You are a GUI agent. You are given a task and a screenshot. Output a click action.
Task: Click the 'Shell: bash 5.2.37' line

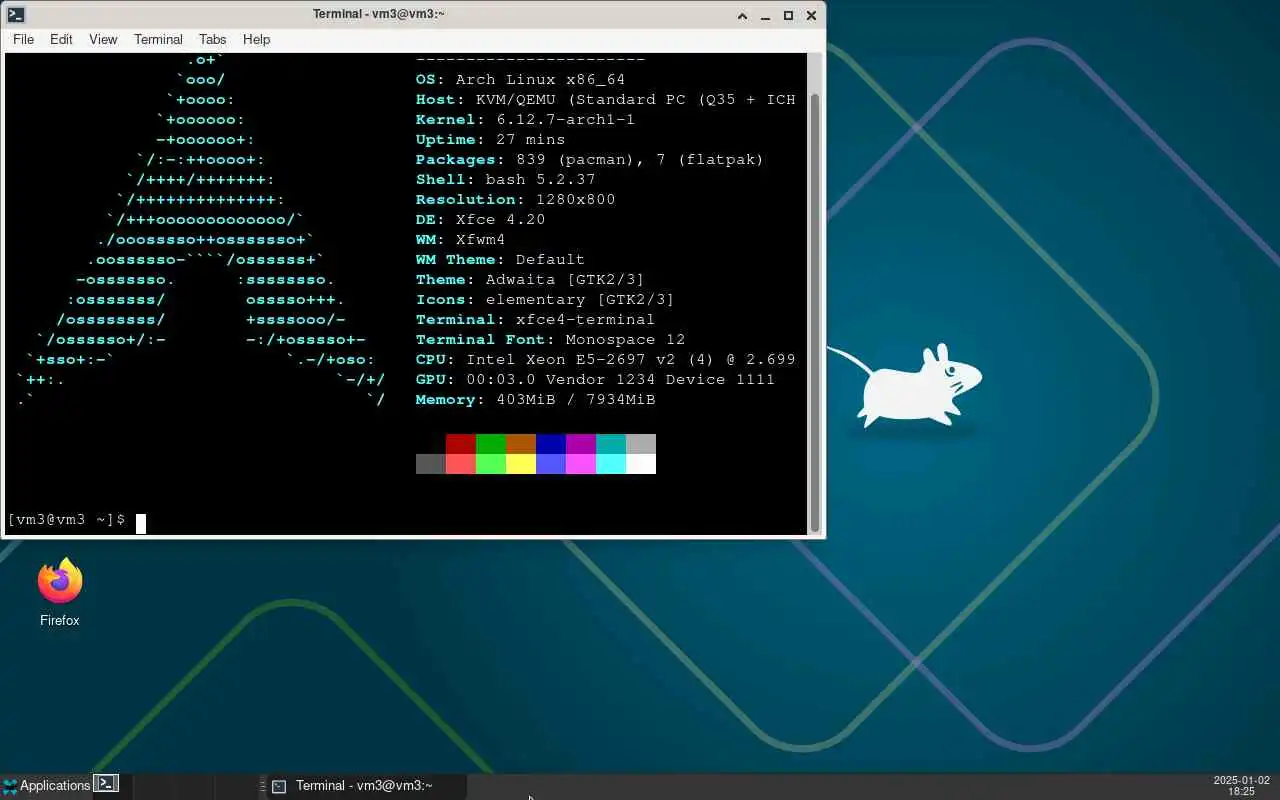[x=506, y=180]
